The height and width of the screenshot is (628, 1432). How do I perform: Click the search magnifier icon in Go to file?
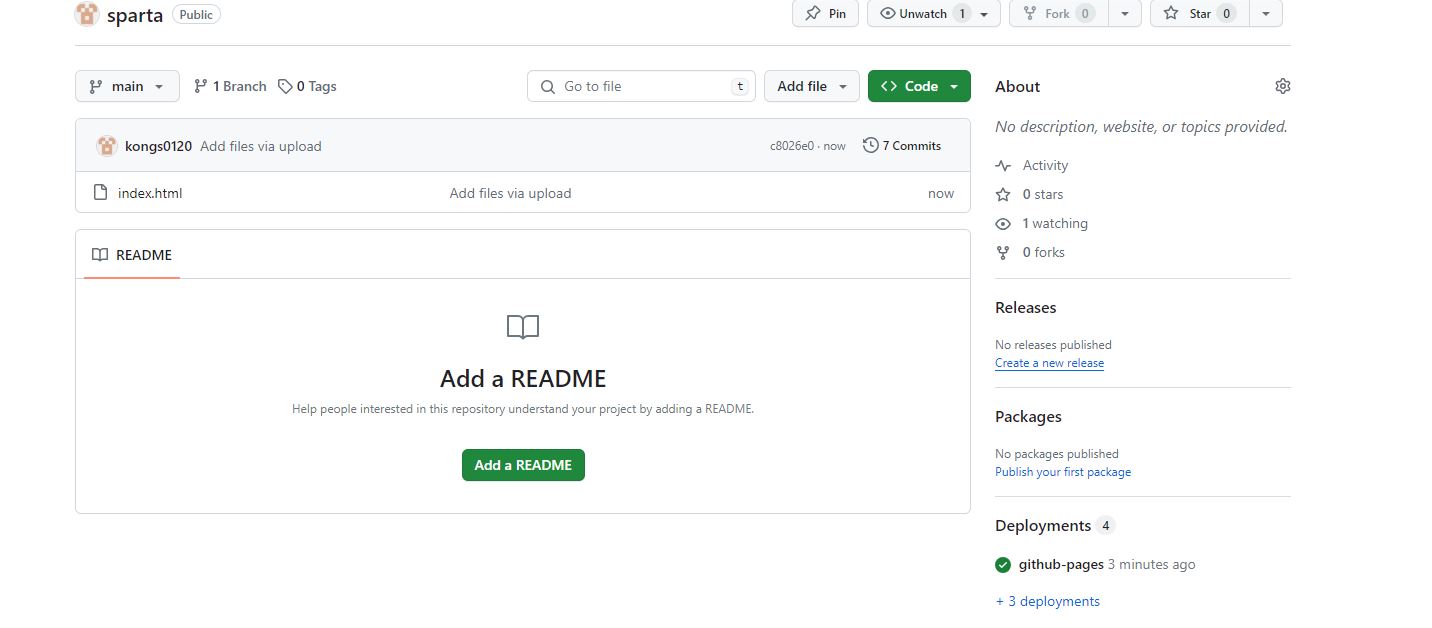click(x=547, y=87)
